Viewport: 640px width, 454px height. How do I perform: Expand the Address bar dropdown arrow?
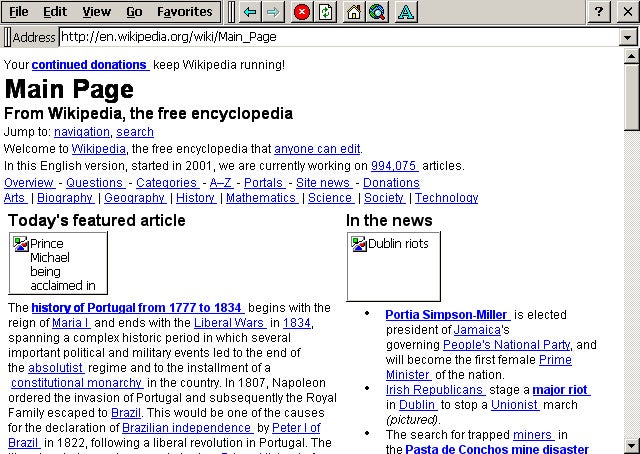[628, 37]
